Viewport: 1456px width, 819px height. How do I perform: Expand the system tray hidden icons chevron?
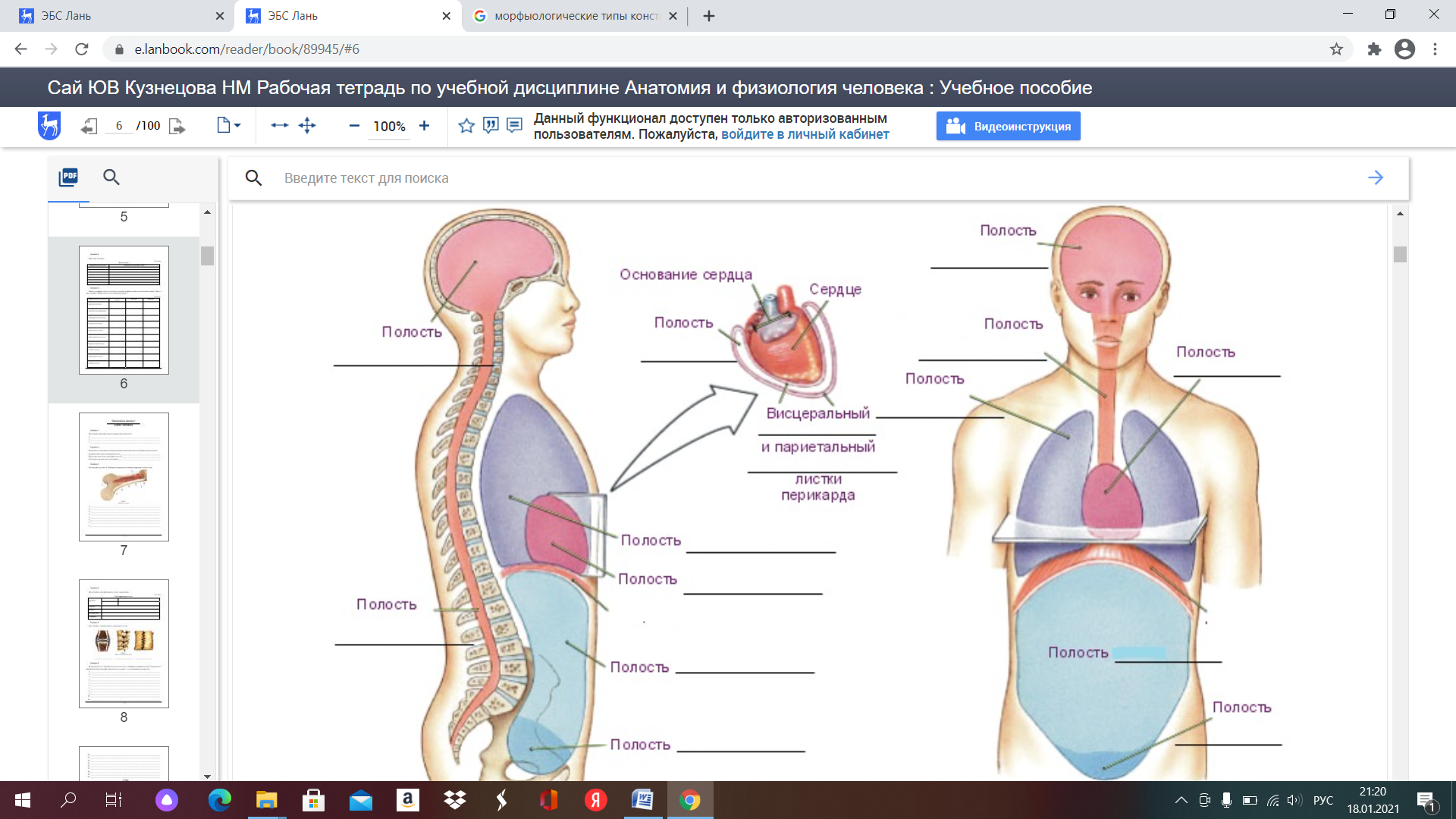pos(1181,800)
